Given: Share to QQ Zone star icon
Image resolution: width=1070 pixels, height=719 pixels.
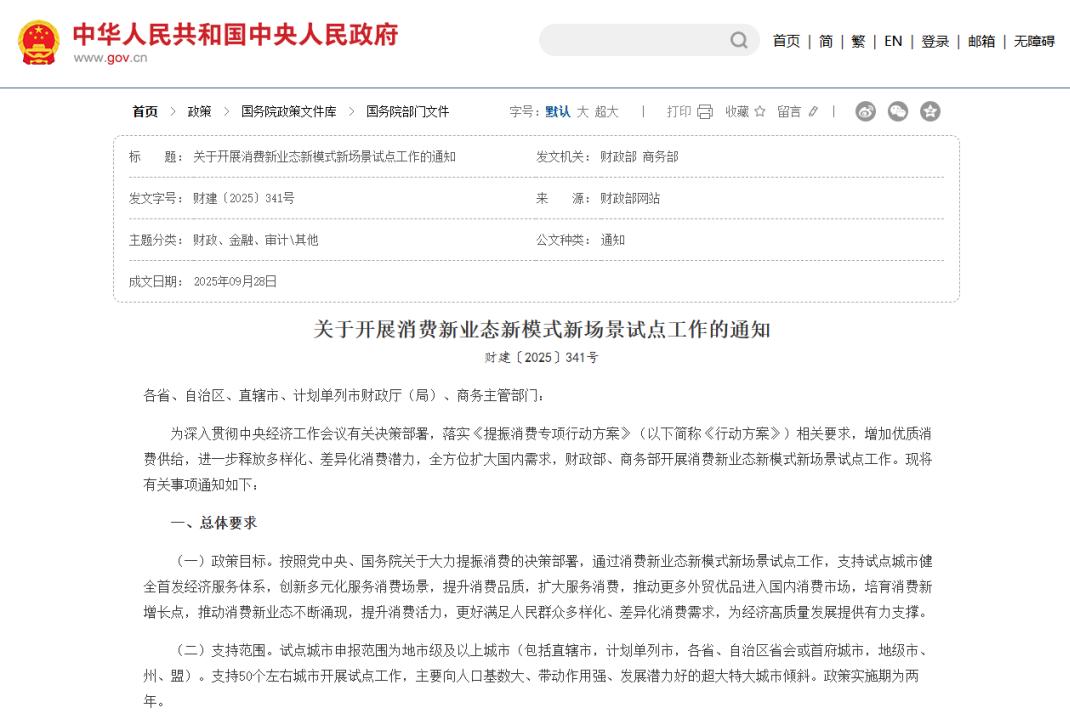Looking at the screenshot, I should [930, 112].
